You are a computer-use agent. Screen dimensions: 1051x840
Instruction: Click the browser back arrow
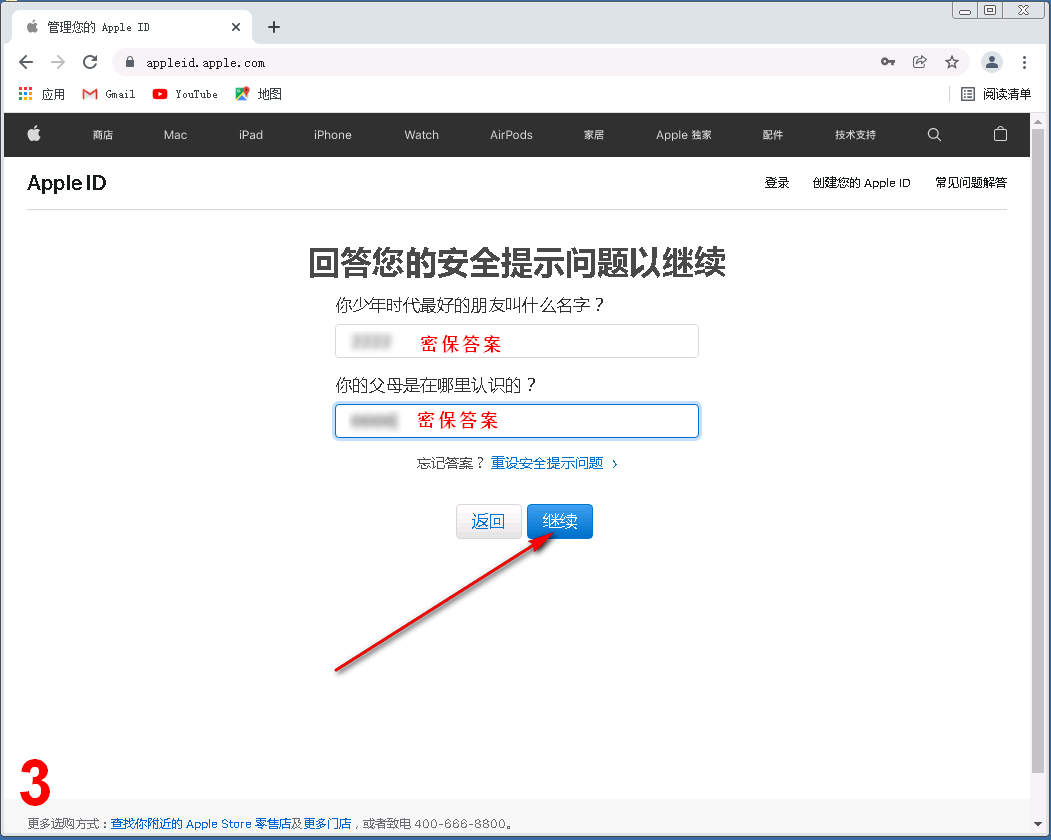[26, 62]
